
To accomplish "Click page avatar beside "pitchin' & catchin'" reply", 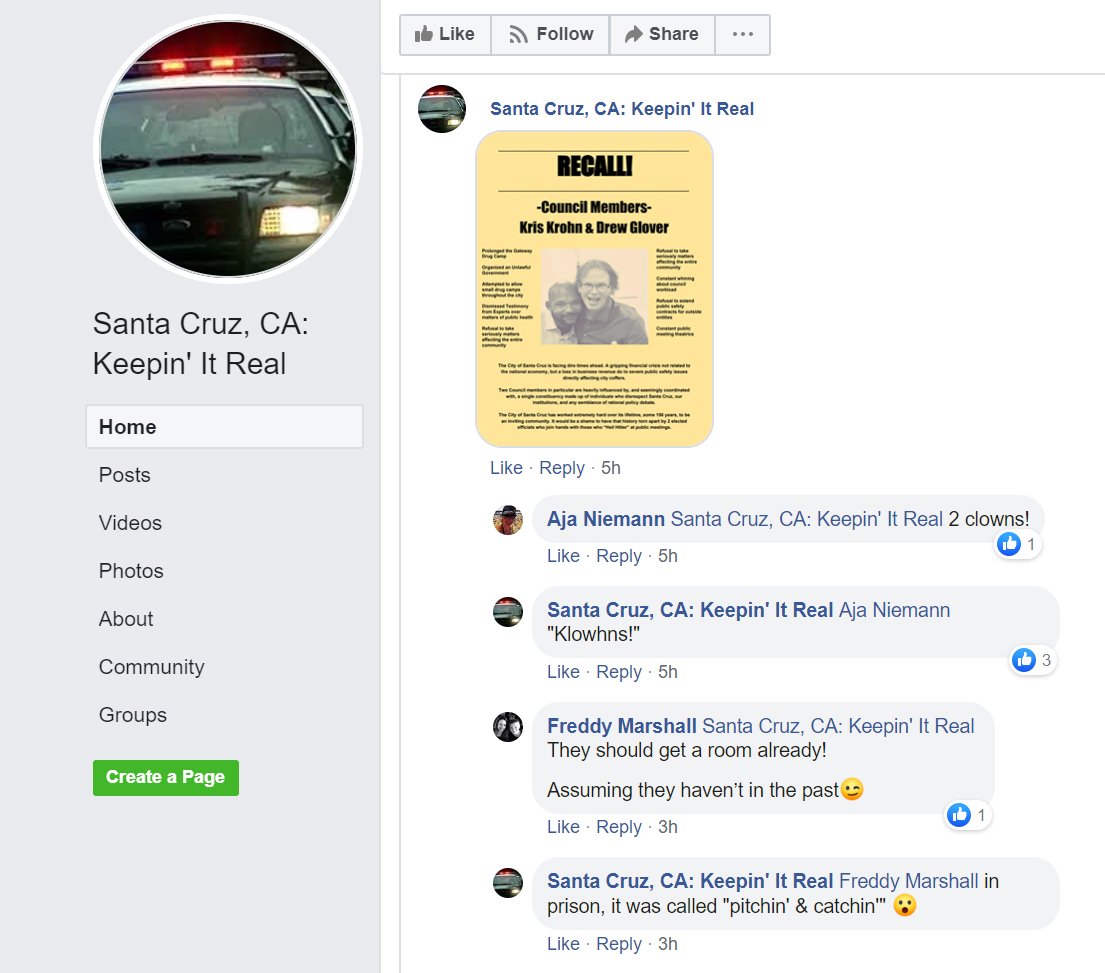I will point(507,883).
